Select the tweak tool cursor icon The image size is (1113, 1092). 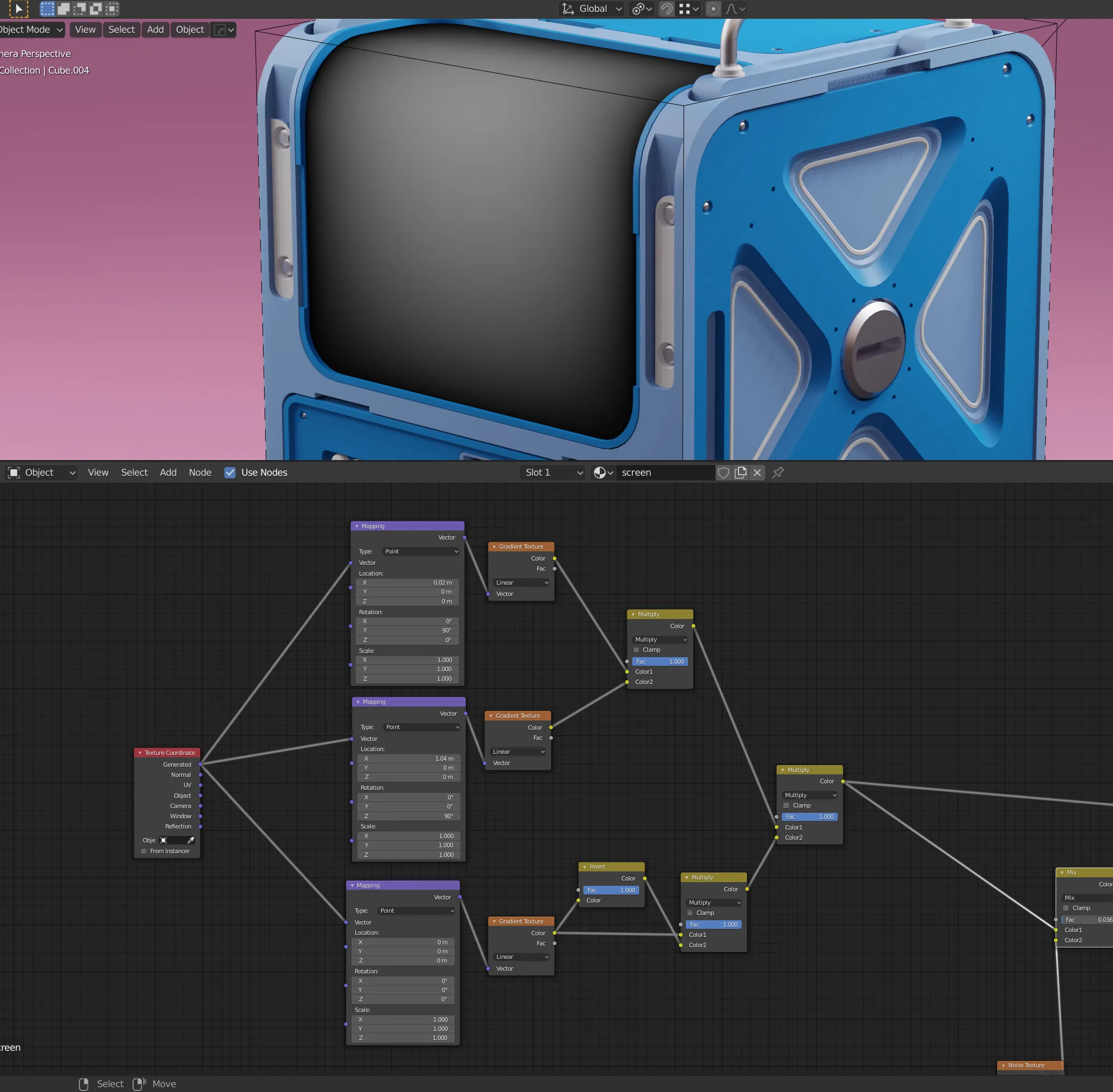click(x=18, y=9)
